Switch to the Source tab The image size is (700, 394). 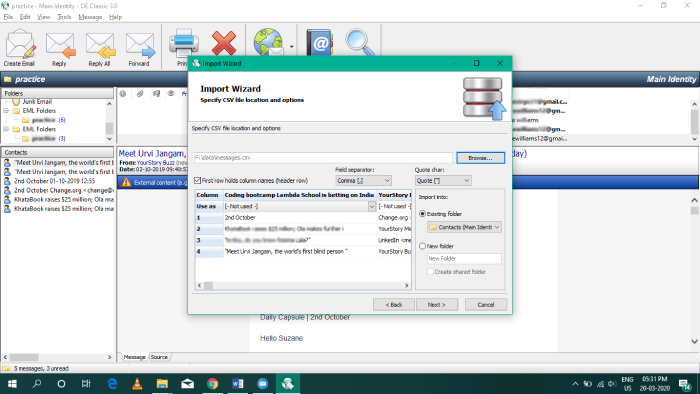[159, 357]
